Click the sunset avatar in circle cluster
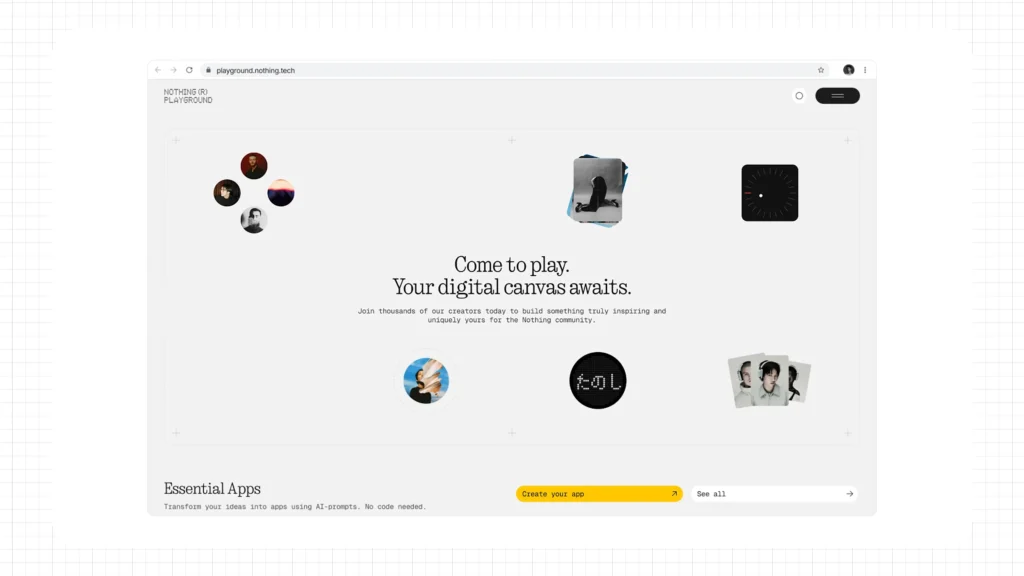The image size is (1024, 576). (281, 193)
